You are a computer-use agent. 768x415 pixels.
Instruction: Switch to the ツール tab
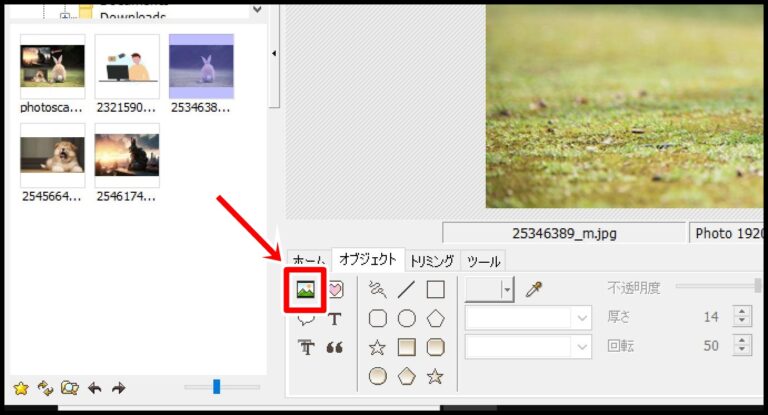[x=483, y=261]
